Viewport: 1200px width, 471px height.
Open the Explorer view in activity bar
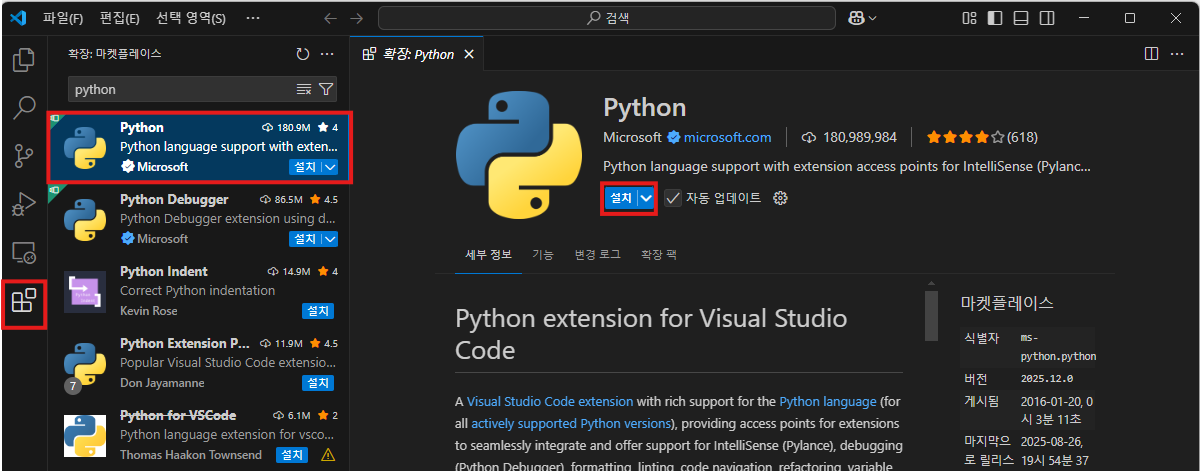tap(23, 60)
